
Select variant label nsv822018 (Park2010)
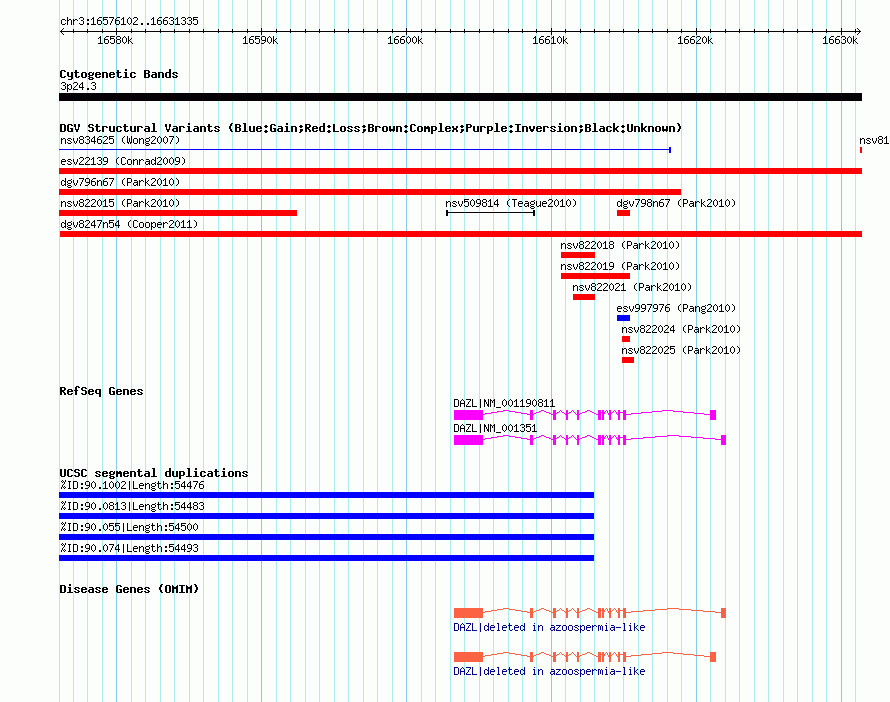pos(620,245)
